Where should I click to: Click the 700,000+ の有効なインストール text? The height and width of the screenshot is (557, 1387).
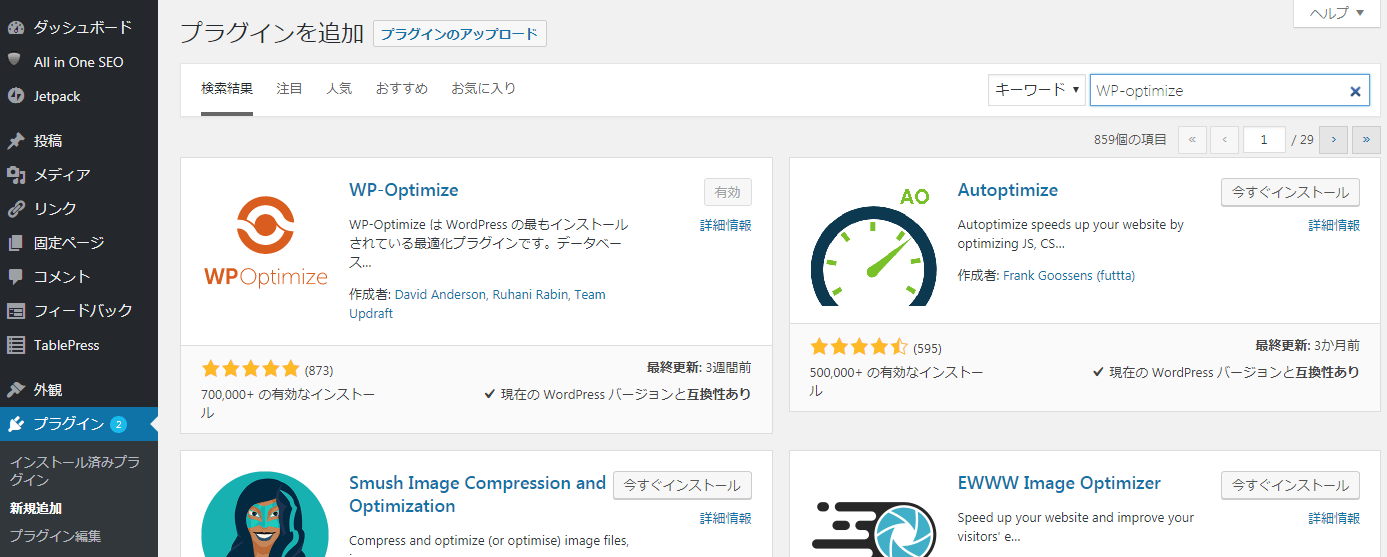click(288, 404)
